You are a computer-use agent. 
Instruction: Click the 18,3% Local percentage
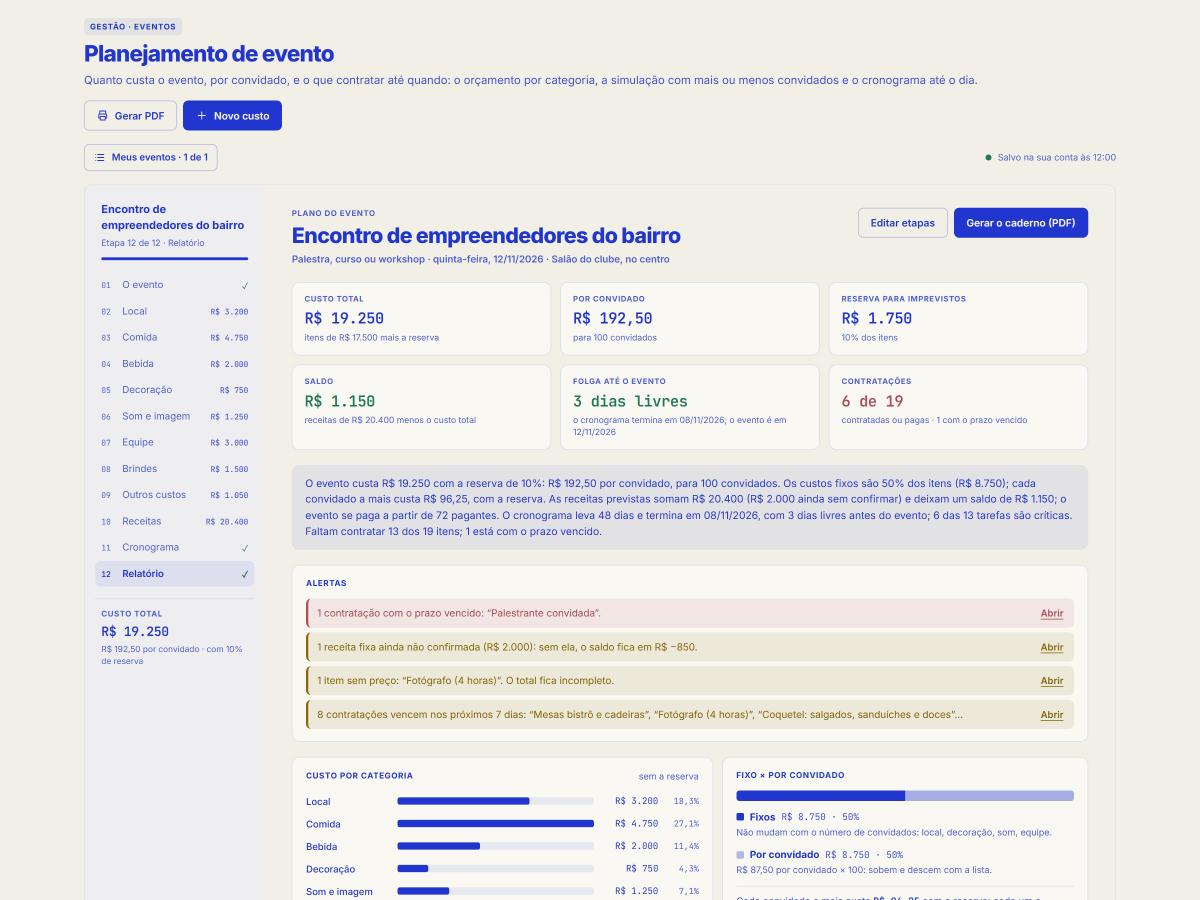(x=686, y=801)
